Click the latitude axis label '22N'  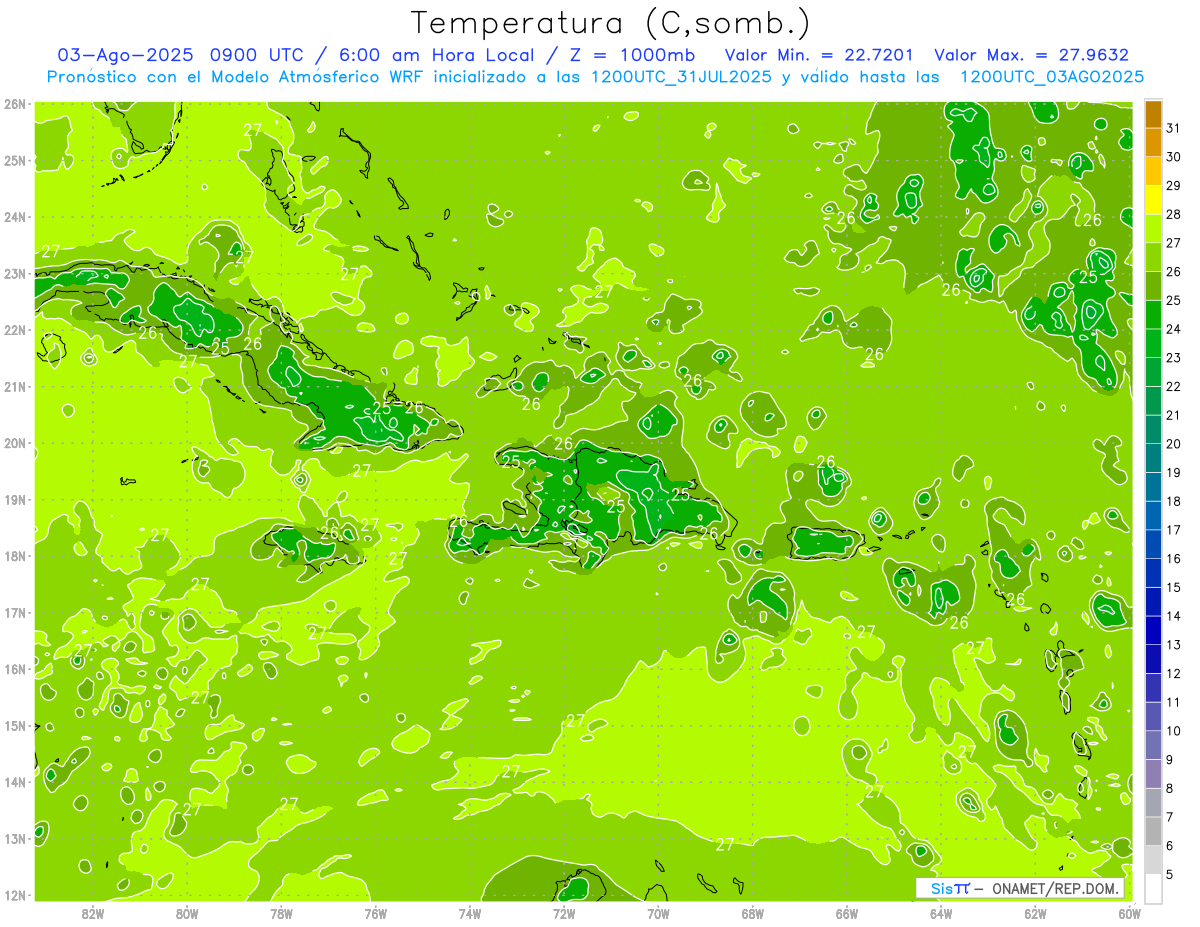pyautogui.click(x=15, y=330)
